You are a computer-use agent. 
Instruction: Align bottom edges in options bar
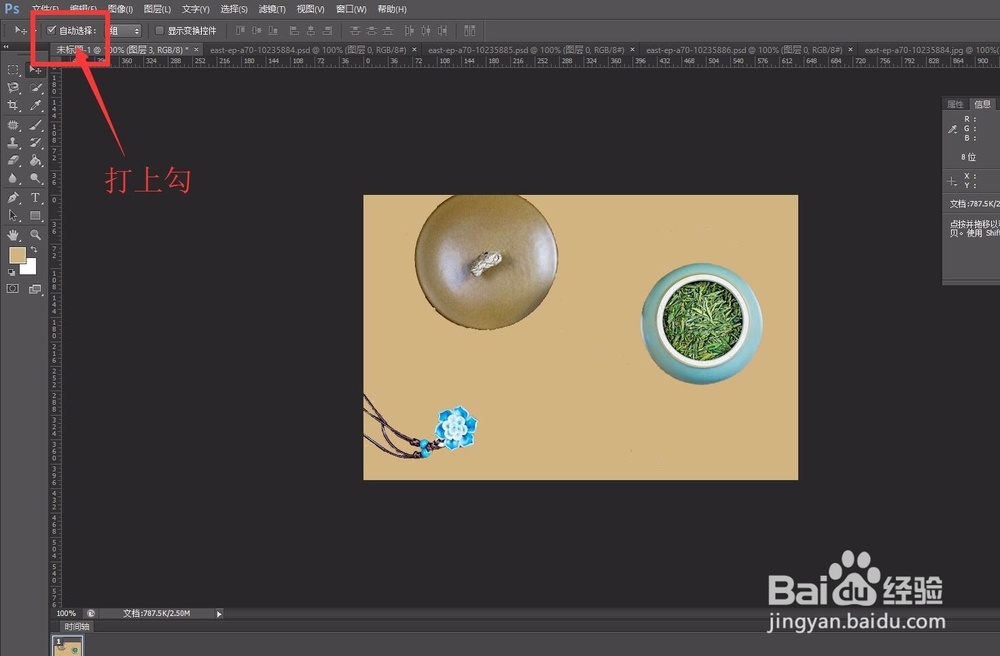[273, 31]
